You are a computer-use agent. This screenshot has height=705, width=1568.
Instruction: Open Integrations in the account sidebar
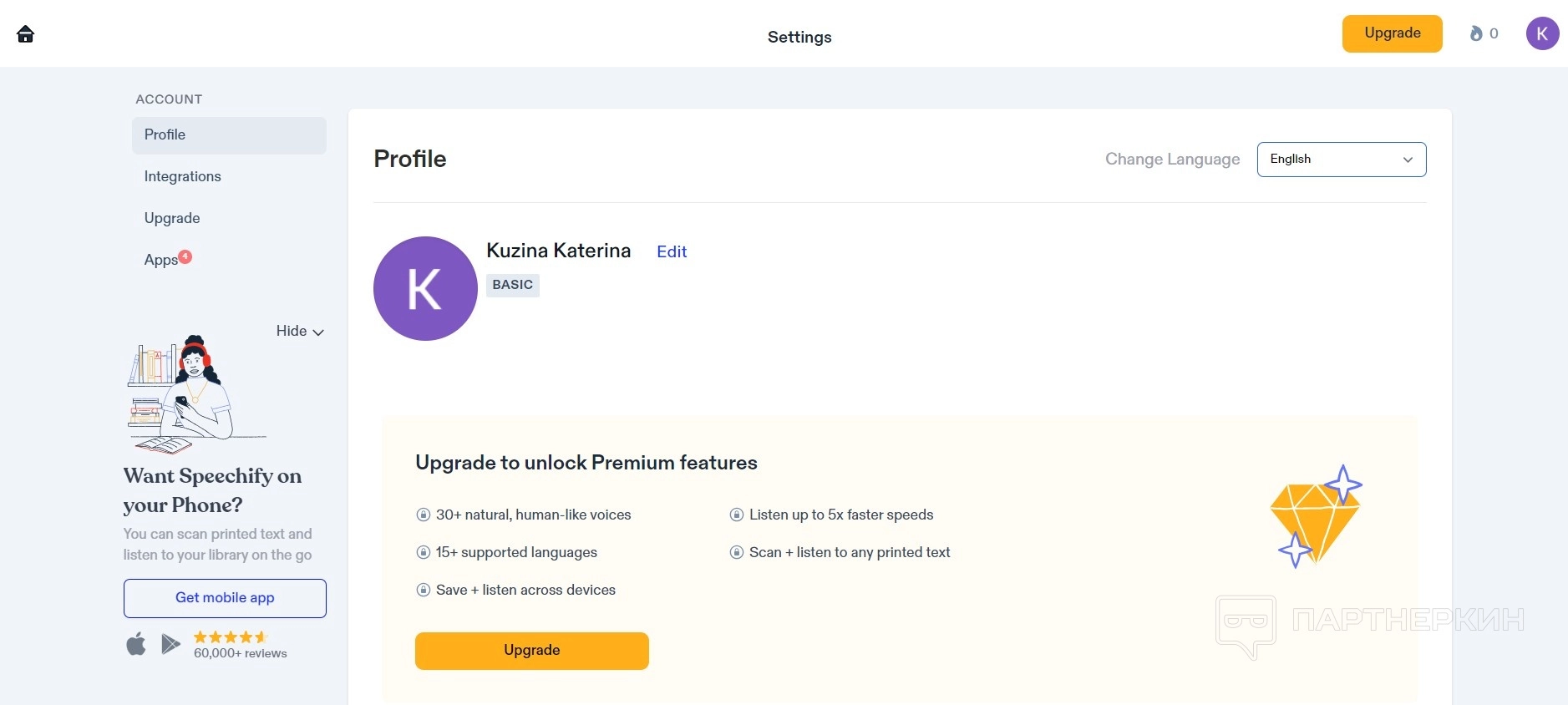pyautogui.click(x=182, y=177)
